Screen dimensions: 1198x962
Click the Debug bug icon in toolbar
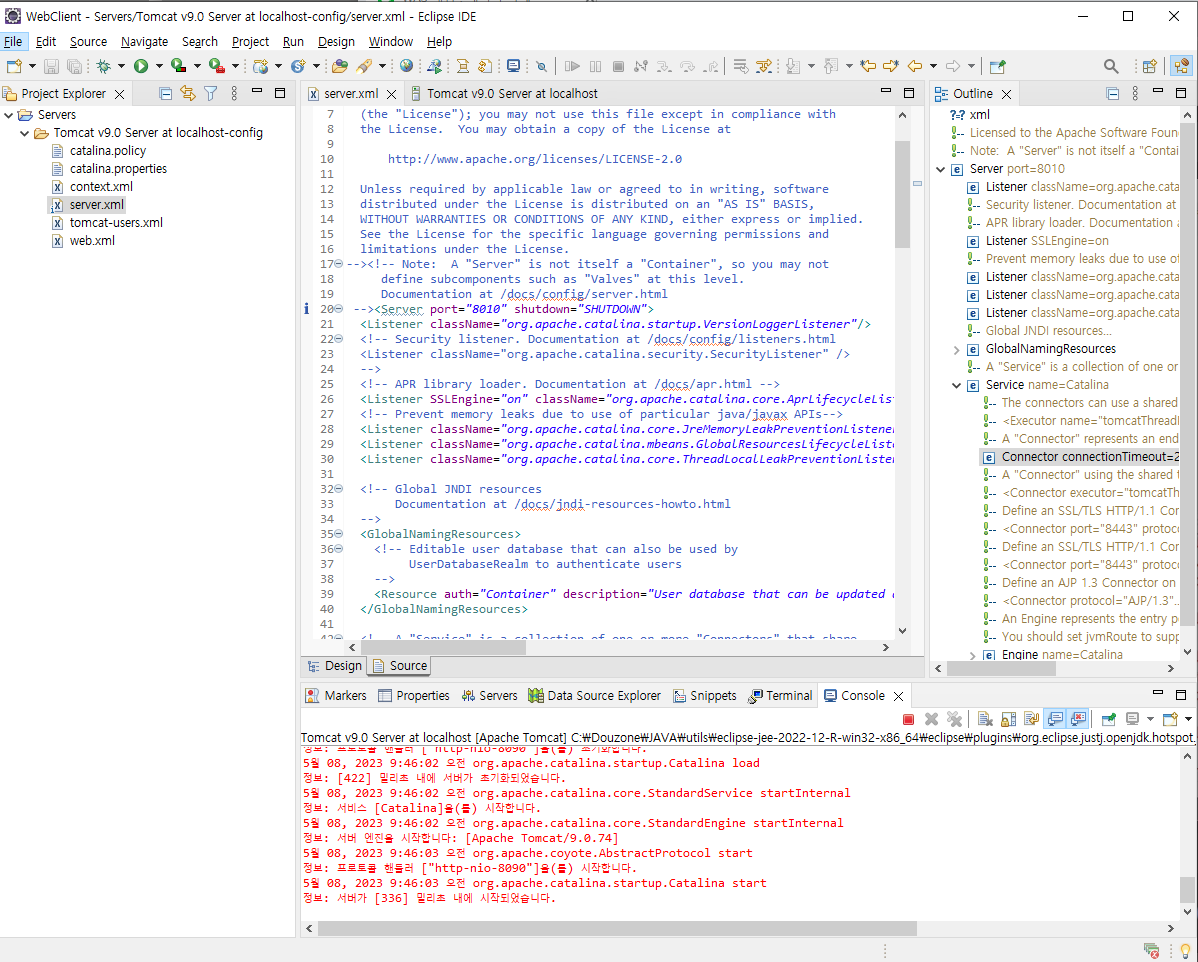click(x=103, y=66)
